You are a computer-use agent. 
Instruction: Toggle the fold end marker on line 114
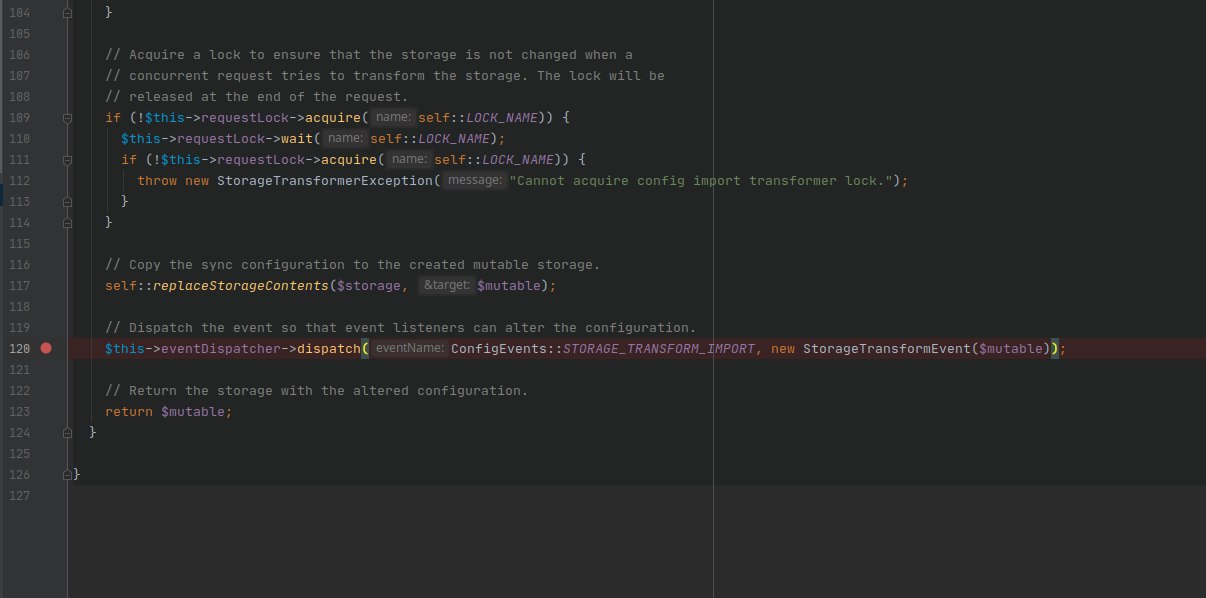coord(67,222)
